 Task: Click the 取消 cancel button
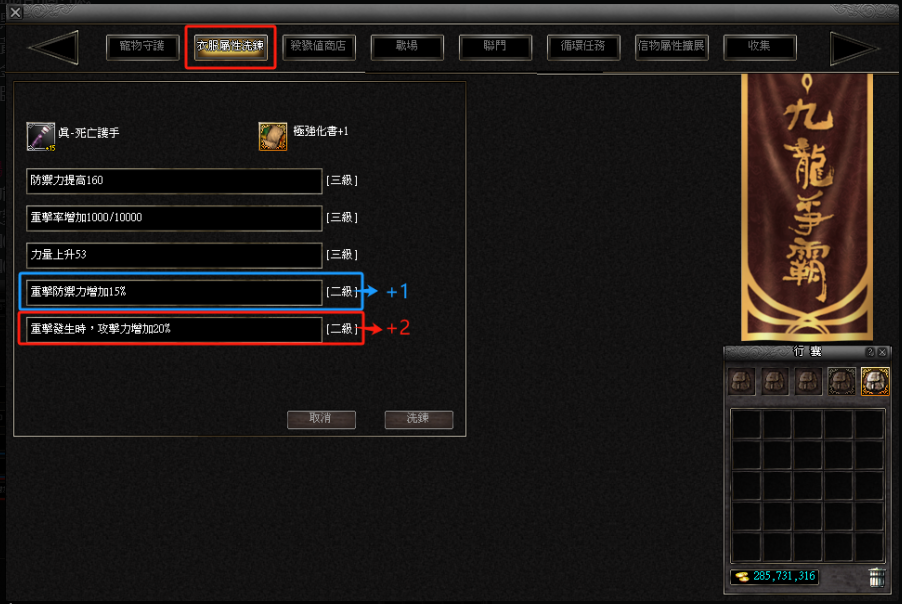(321, 419)
